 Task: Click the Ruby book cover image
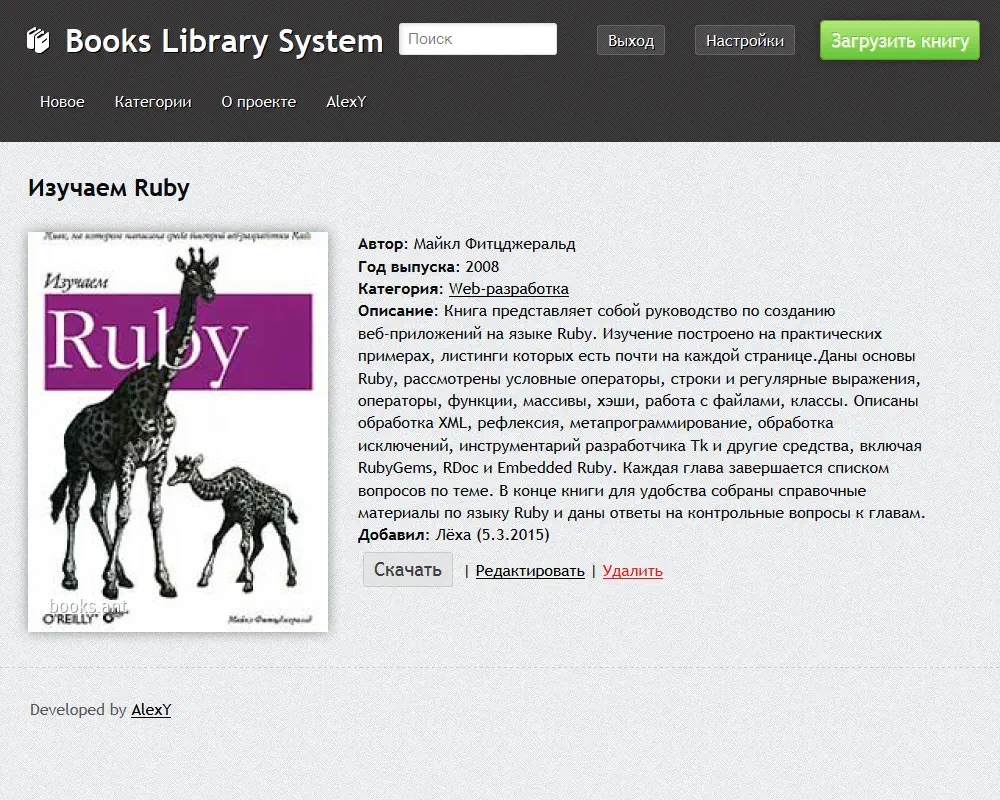point(178,432)
